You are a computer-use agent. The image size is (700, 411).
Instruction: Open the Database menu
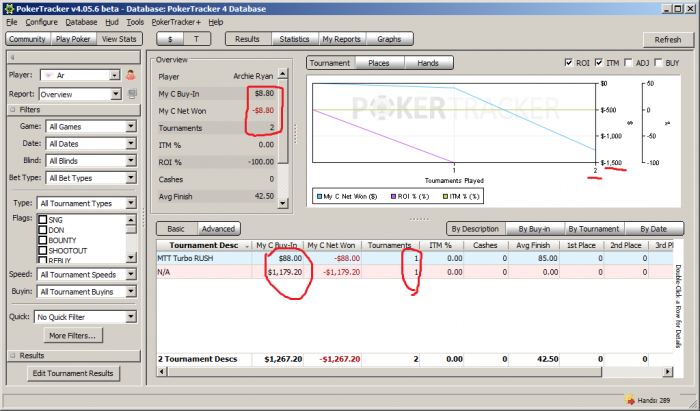81,22
